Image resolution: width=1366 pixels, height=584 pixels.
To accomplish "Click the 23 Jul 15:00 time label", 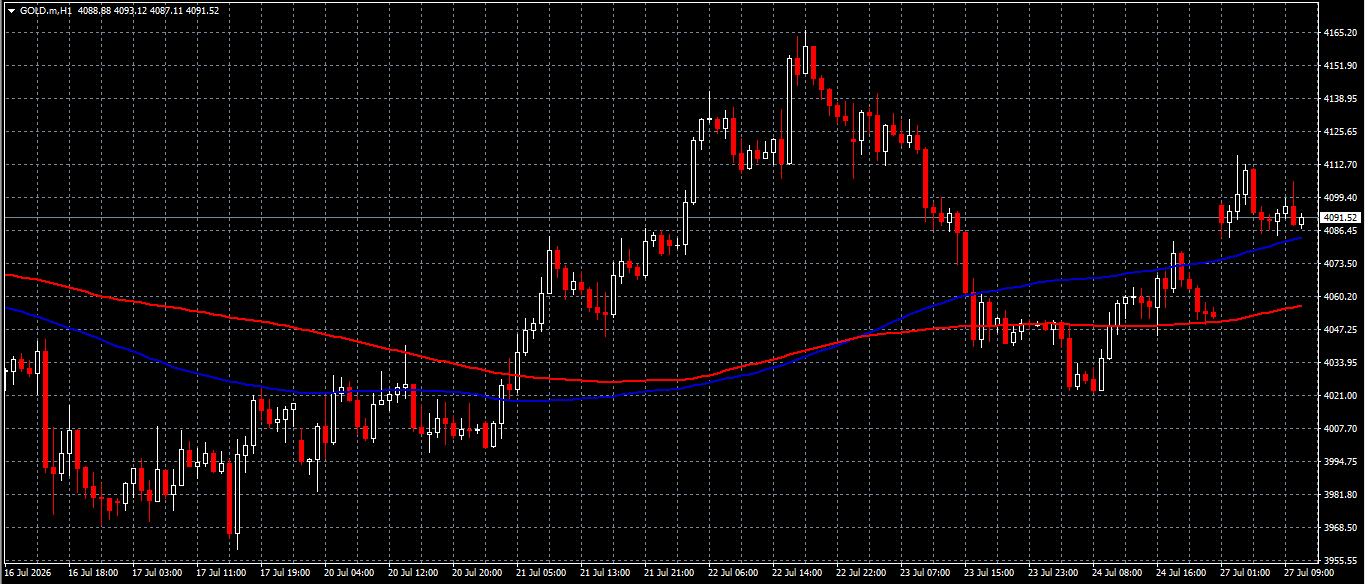I will [x=989, y=574].
